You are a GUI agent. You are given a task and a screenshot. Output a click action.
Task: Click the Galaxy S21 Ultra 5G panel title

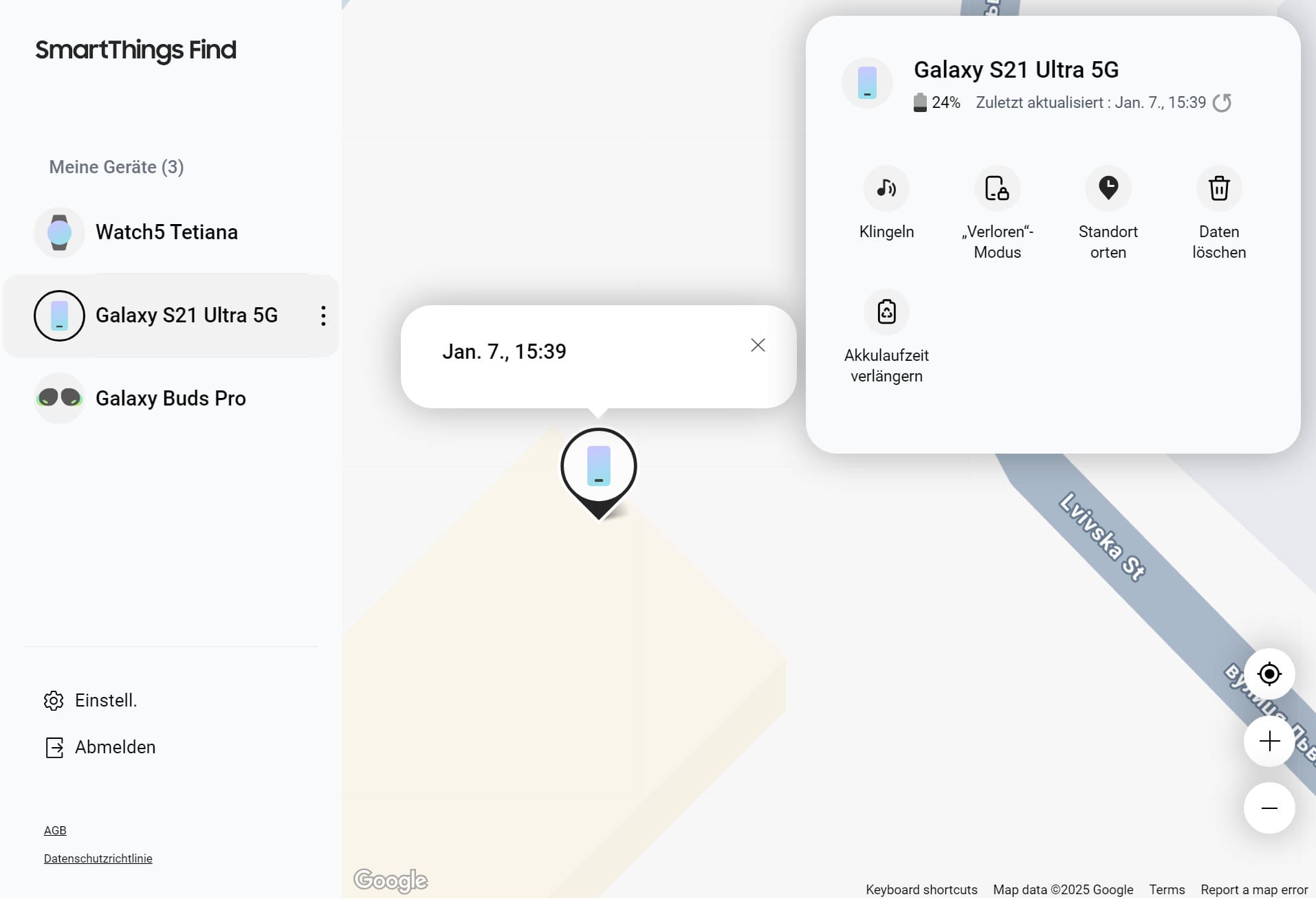(x=1016, y=69)
